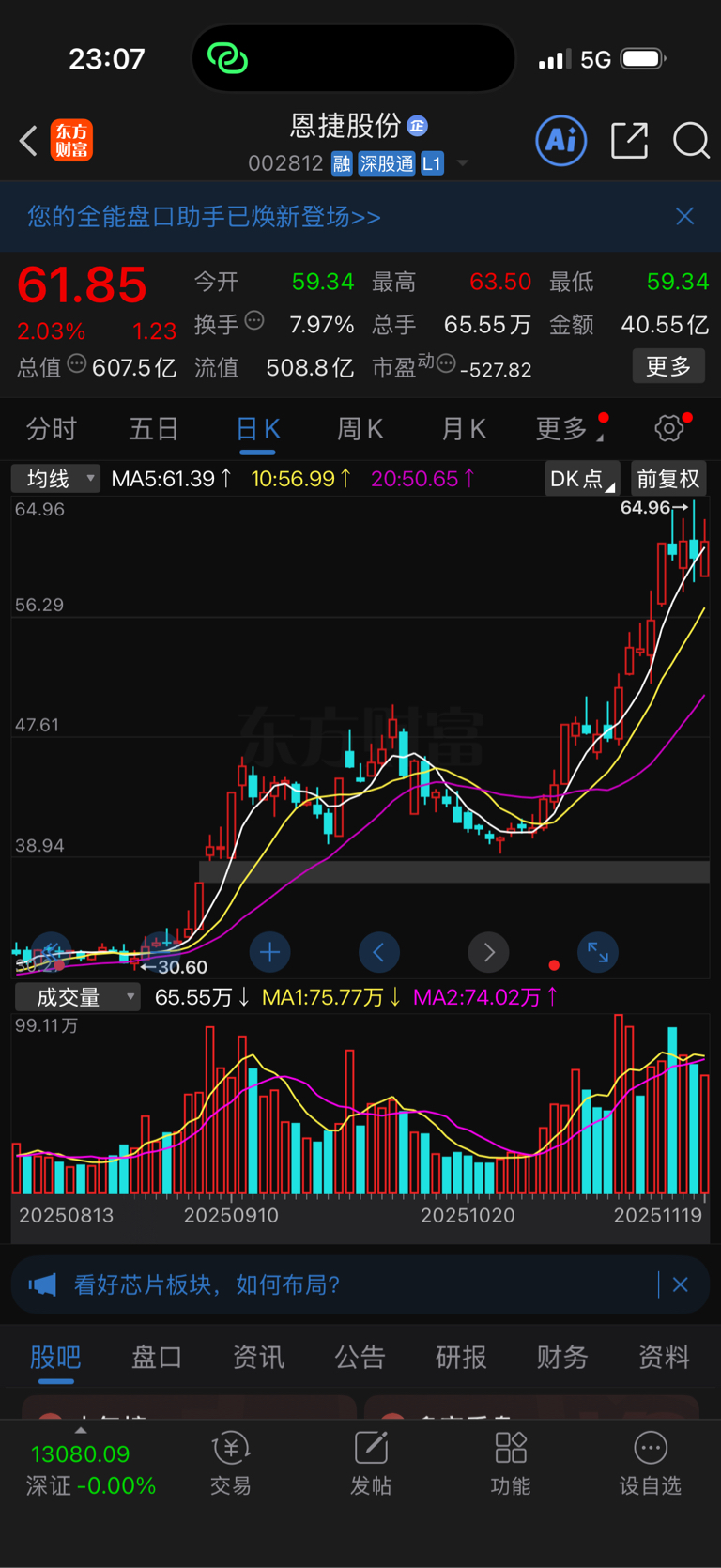Switch to the 盘口 tab
721x1568 pixels.
pyautogui.click(x=157, y=1358)
